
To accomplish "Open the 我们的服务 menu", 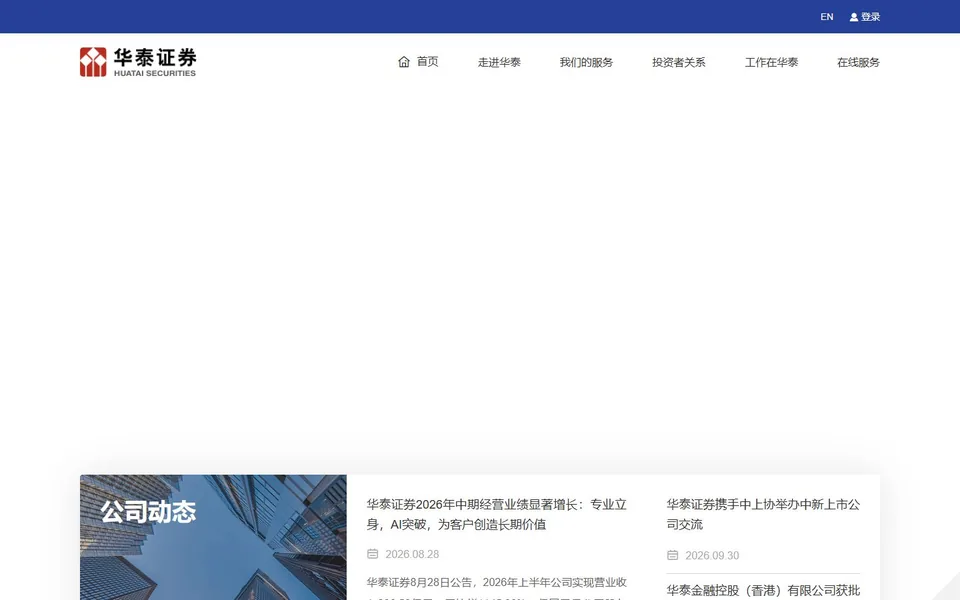I will tap(586, 62).
